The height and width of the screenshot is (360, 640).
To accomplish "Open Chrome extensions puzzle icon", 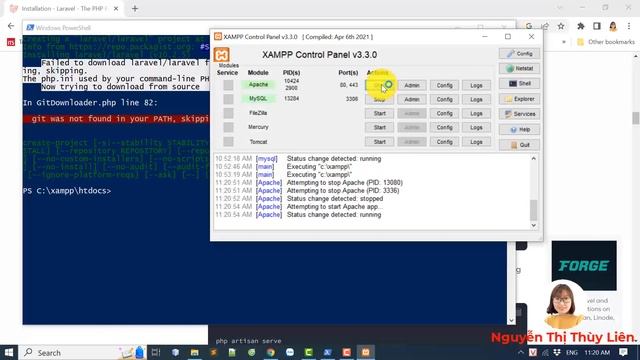I will click(x=580, y=26).
